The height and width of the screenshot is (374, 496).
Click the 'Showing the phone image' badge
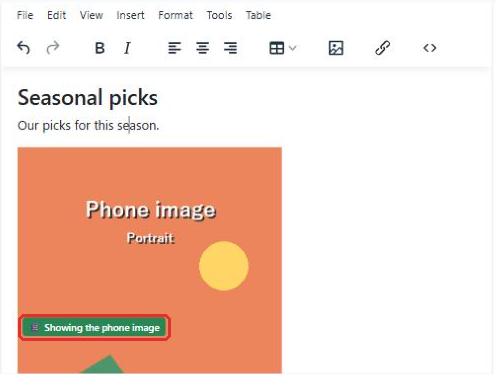95,327
